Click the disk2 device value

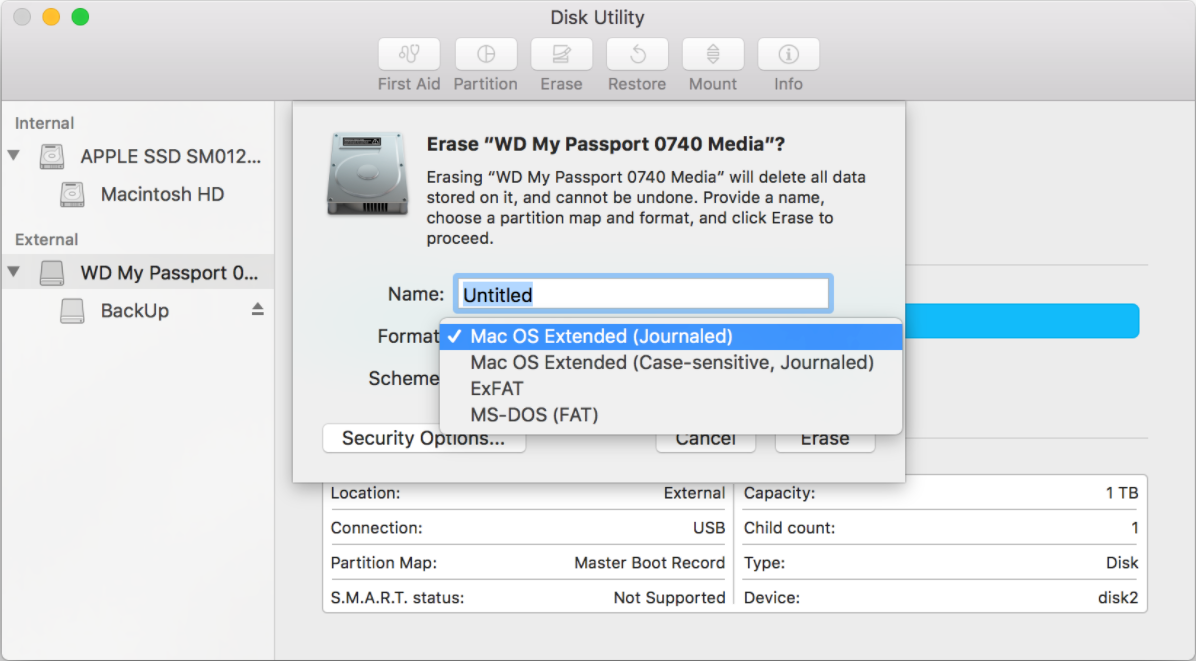pyautogui.click(x=1117, y=598)
